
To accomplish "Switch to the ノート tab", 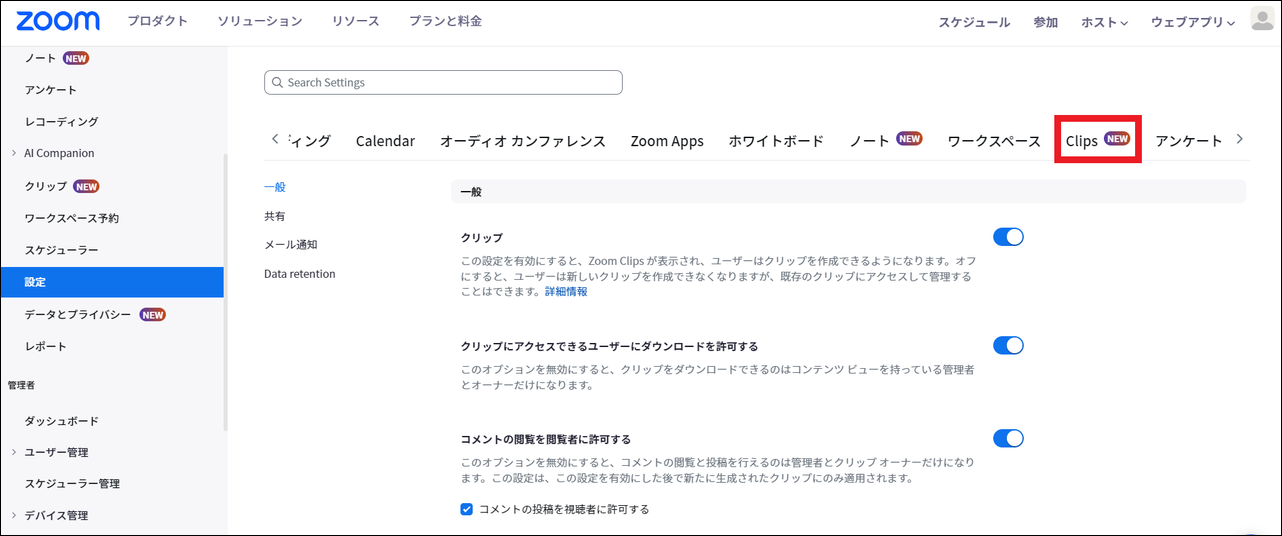I will point(885,141).
